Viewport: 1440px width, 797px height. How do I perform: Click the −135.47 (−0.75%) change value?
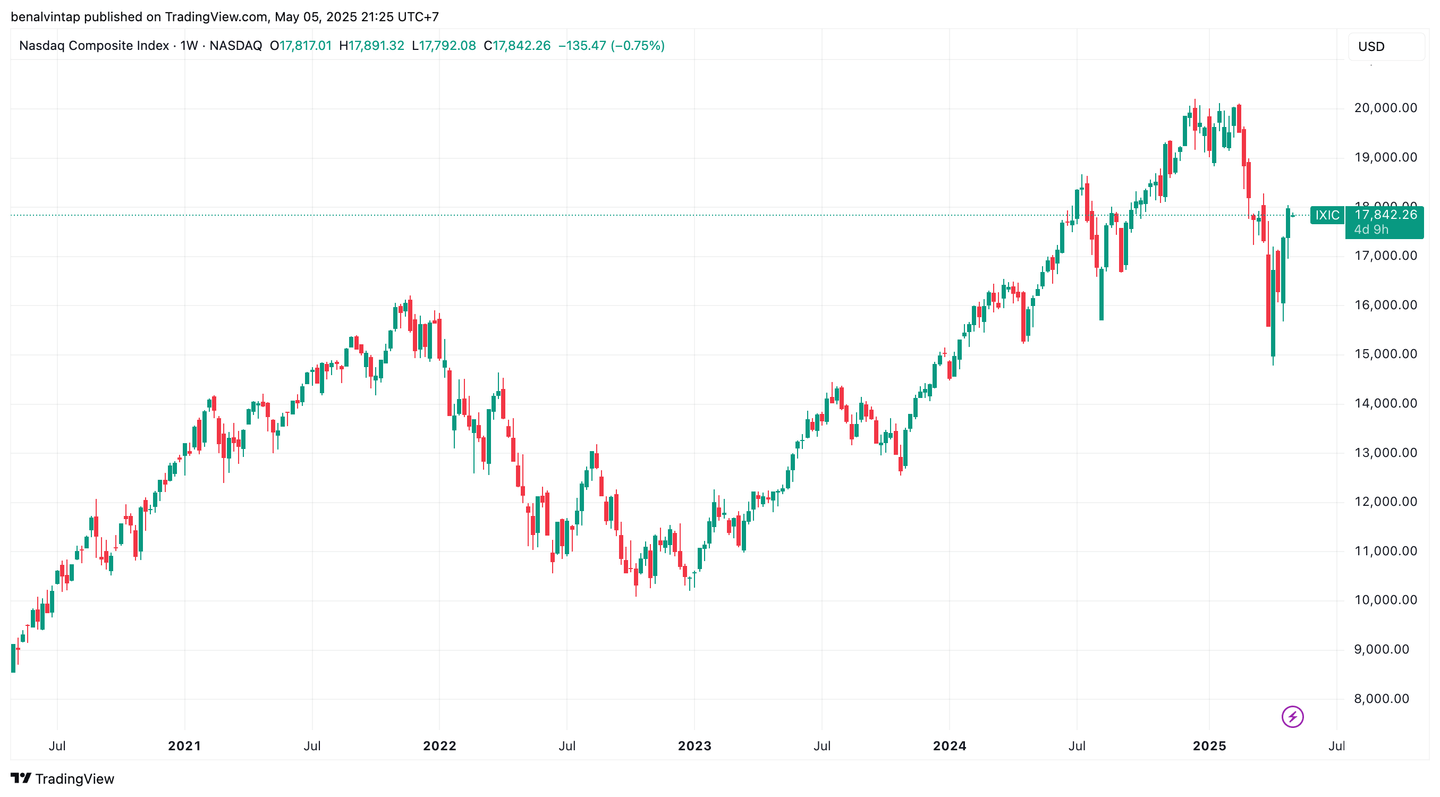pyautogui.click(x=611, y=46)
